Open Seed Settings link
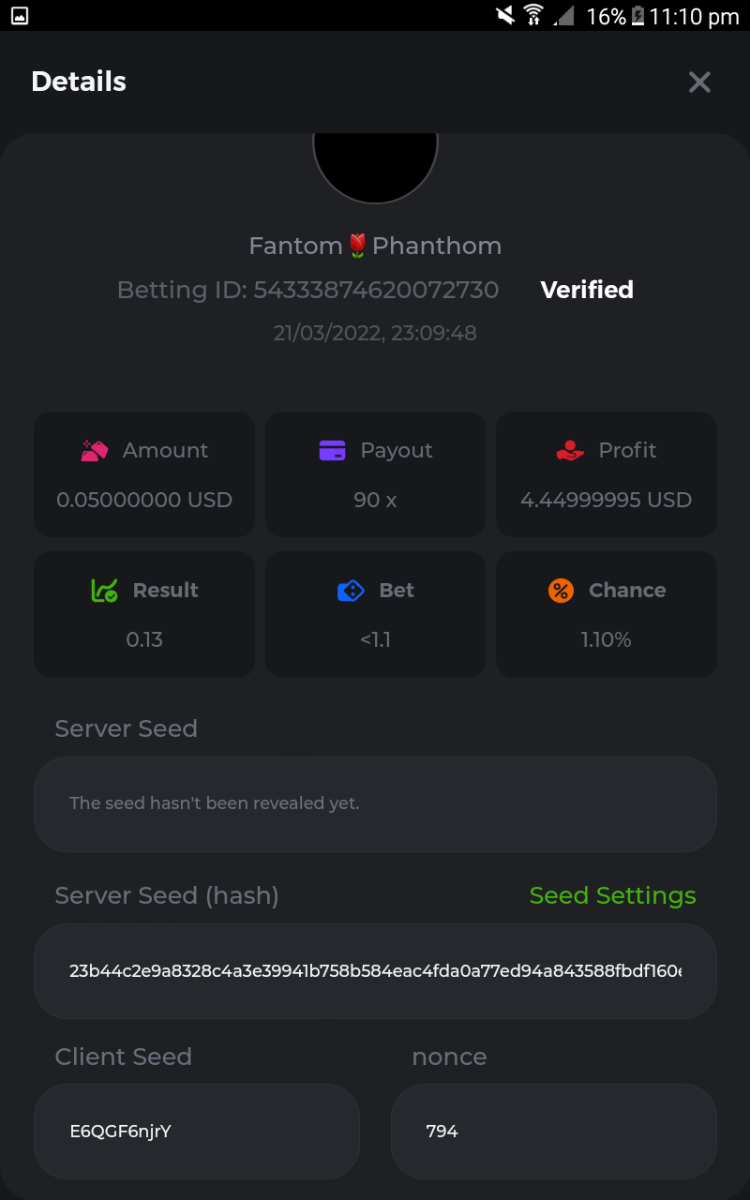This screenshot has height=1200, width=750. pos(612,896)
